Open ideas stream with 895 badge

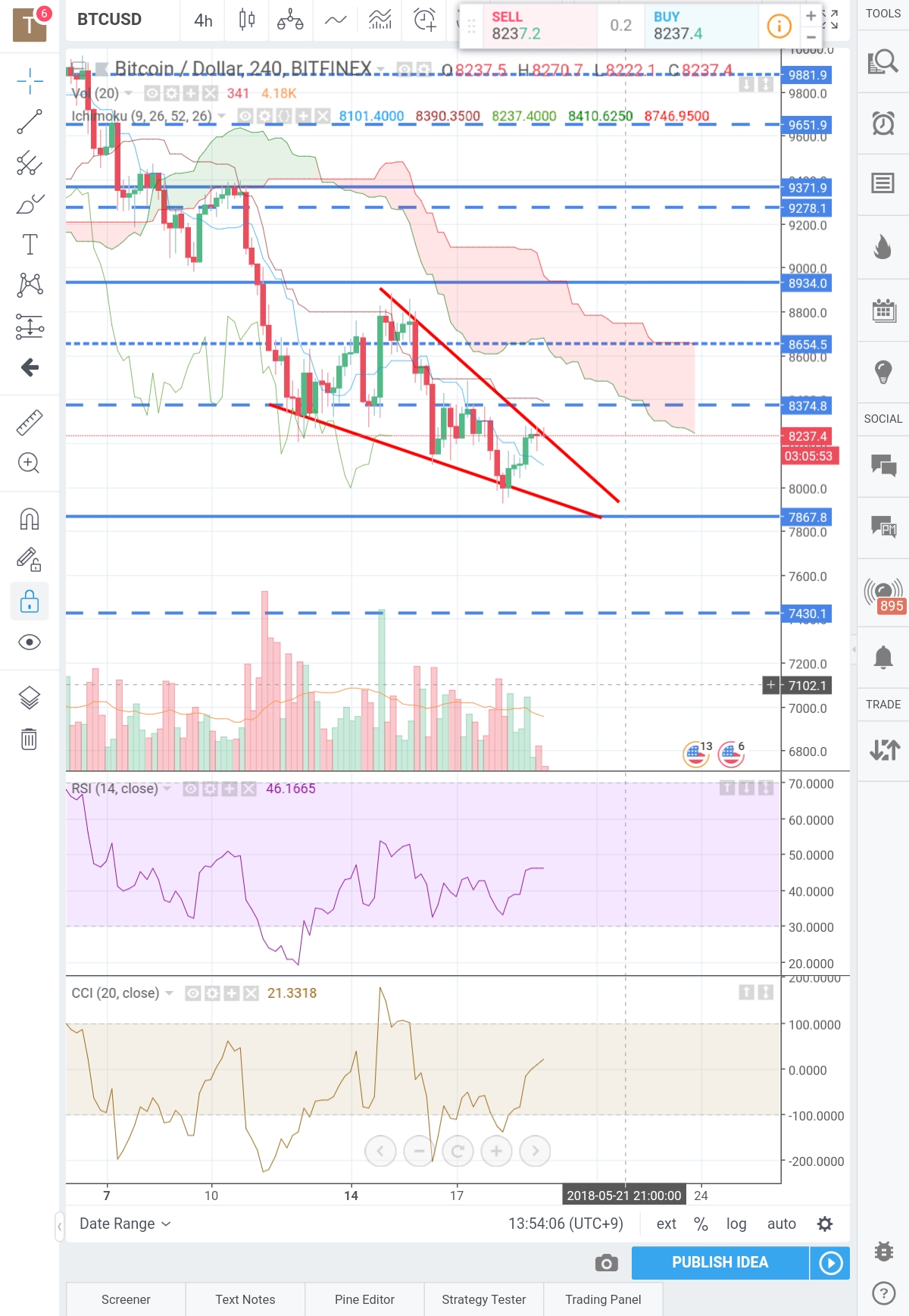click(884, 595)
